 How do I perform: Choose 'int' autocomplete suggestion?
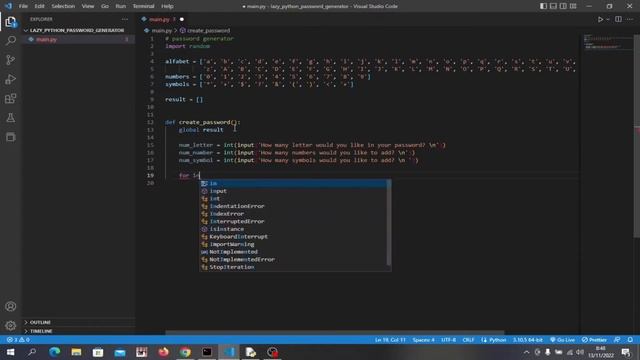[293, 198]
